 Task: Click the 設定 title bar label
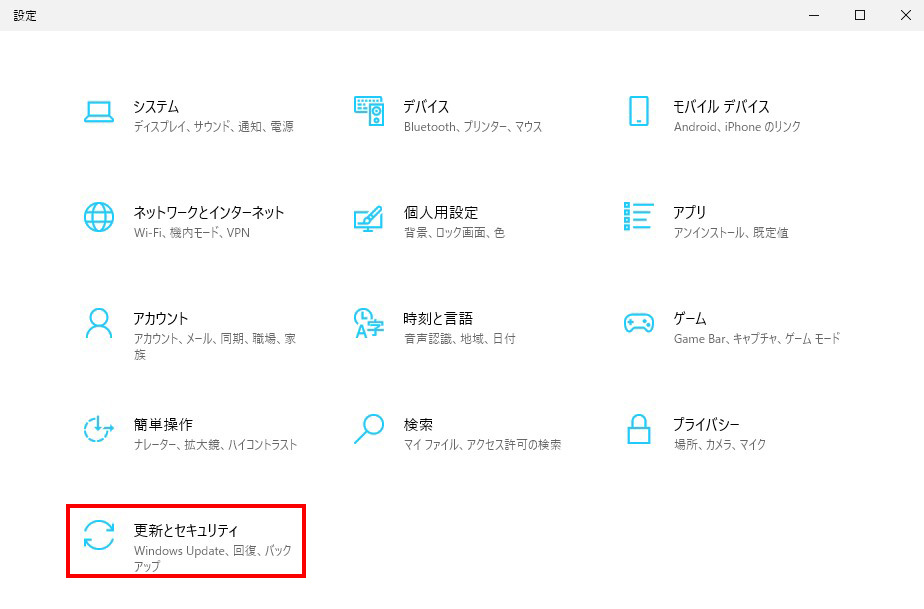click(25, 15)
